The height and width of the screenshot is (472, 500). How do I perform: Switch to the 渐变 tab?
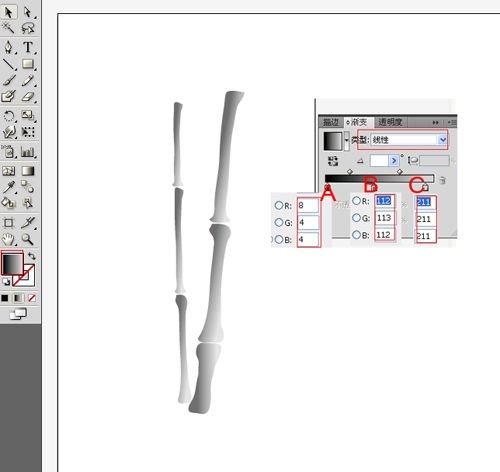[x=357, y=122]
